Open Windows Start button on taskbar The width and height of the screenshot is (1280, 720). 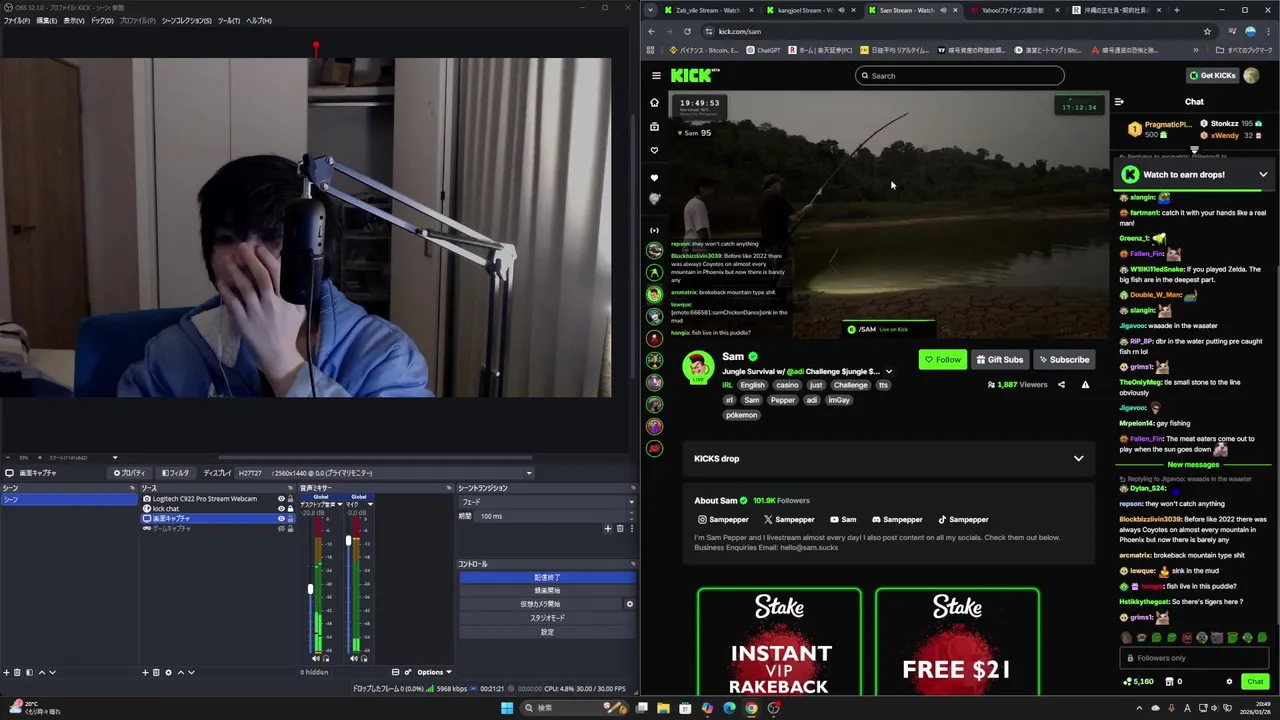coord(507,708)
